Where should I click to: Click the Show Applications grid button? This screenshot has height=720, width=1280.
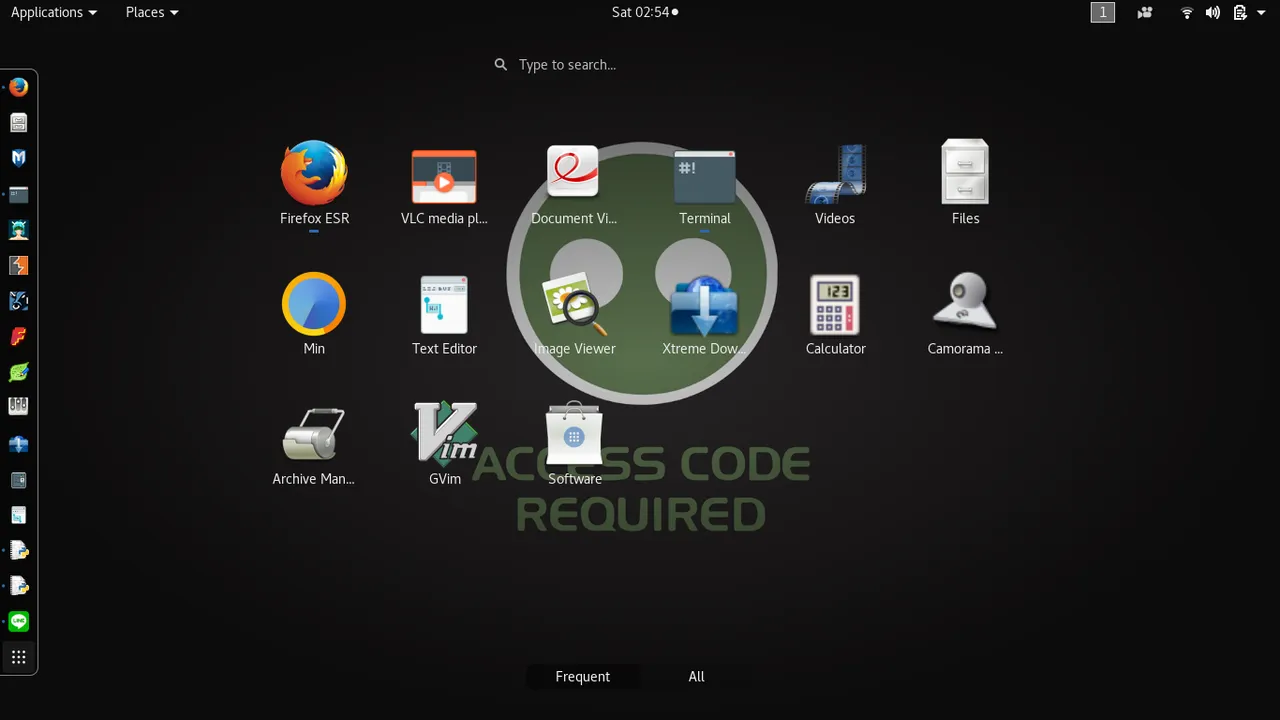point(18,657)
